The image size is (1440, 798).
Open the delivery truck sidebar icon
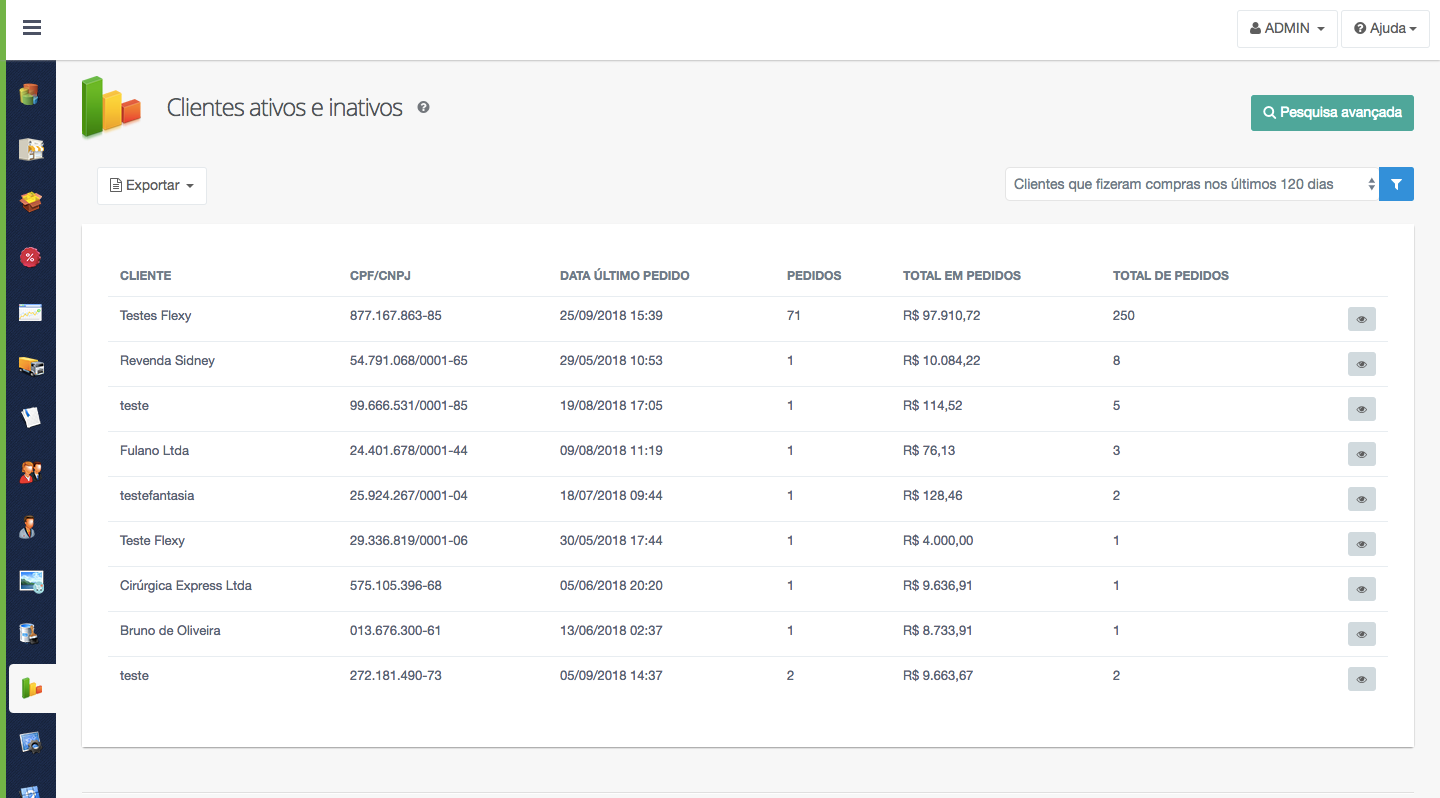point(31,366)
